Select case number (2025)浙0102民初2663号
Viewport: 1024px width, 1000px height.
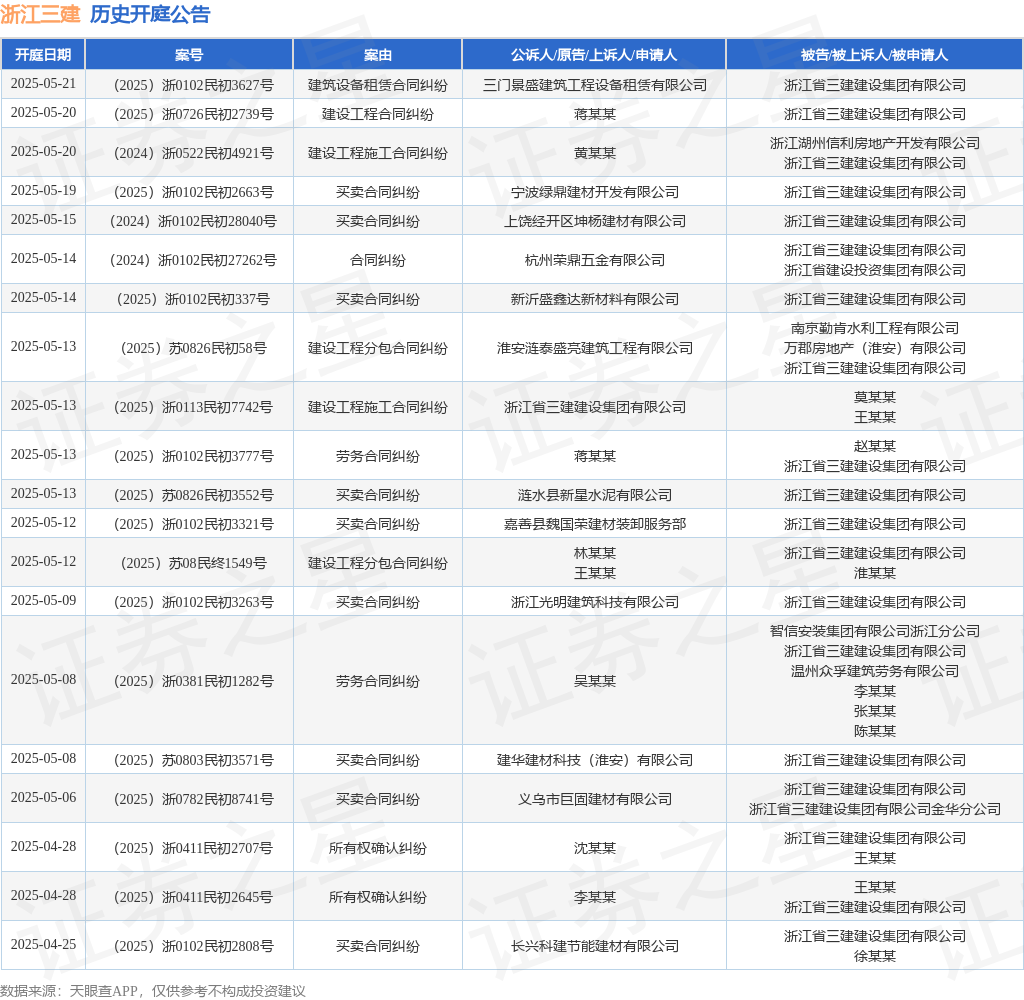click(x=193, y=193)
